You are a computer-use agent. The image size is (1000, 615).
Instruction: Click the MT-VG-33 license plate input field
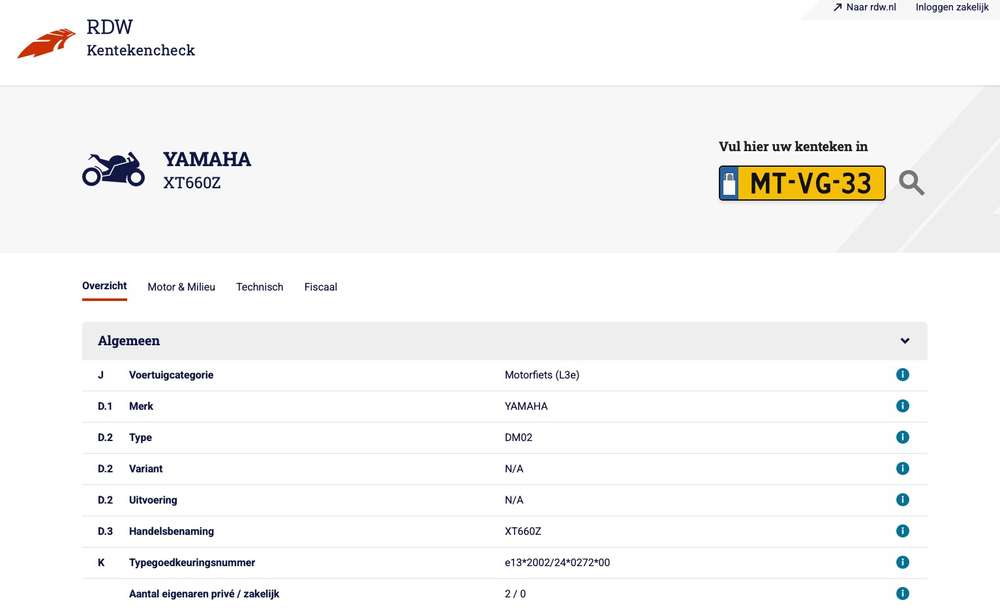pos(802,183)
